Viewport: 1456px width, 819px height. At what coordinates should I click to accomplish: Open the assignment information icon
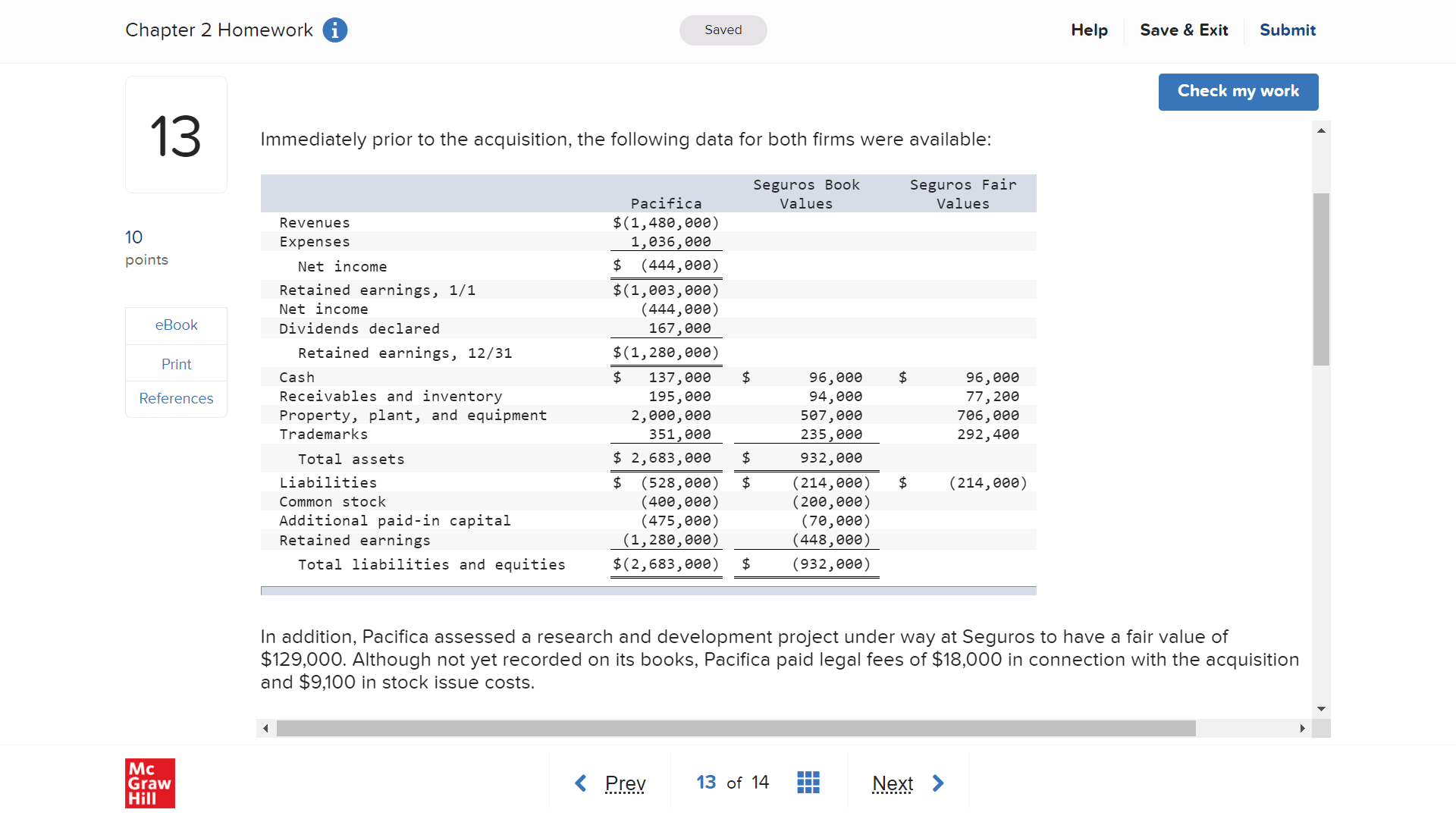(334, 30)
